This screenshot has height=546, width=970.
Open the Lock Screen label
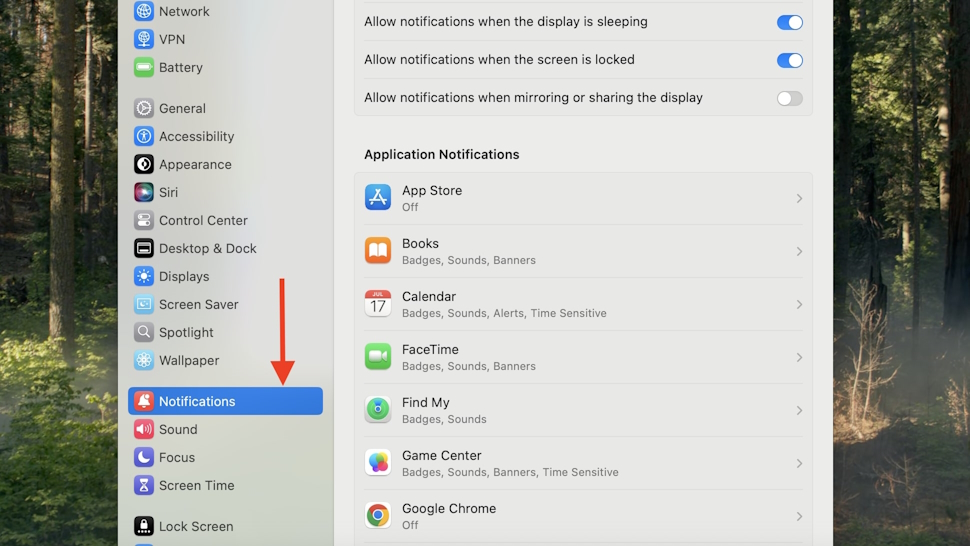196,526
